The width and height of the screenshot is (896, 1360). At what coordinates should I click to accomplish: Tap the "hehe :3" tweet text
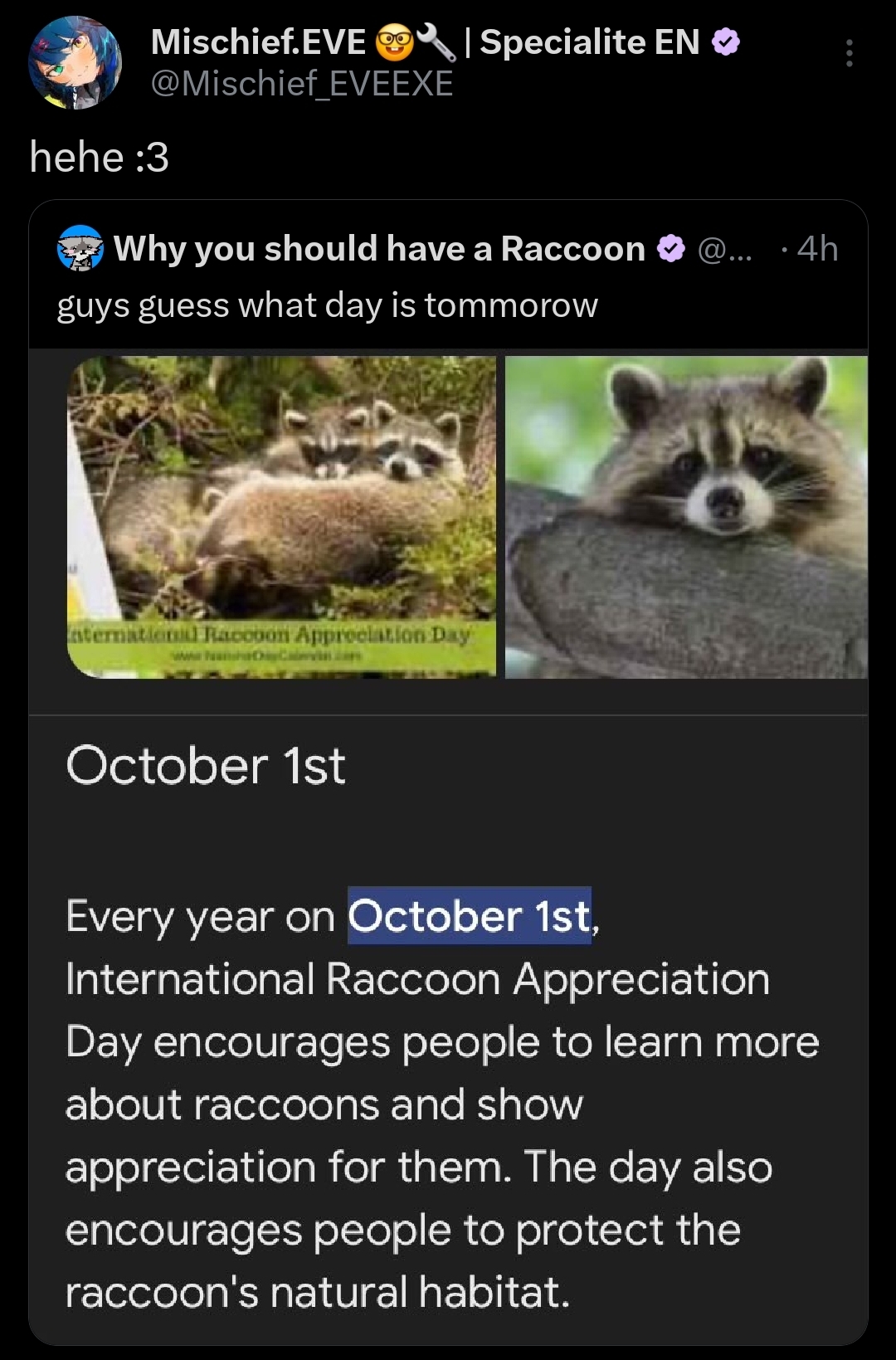(100, 157)
